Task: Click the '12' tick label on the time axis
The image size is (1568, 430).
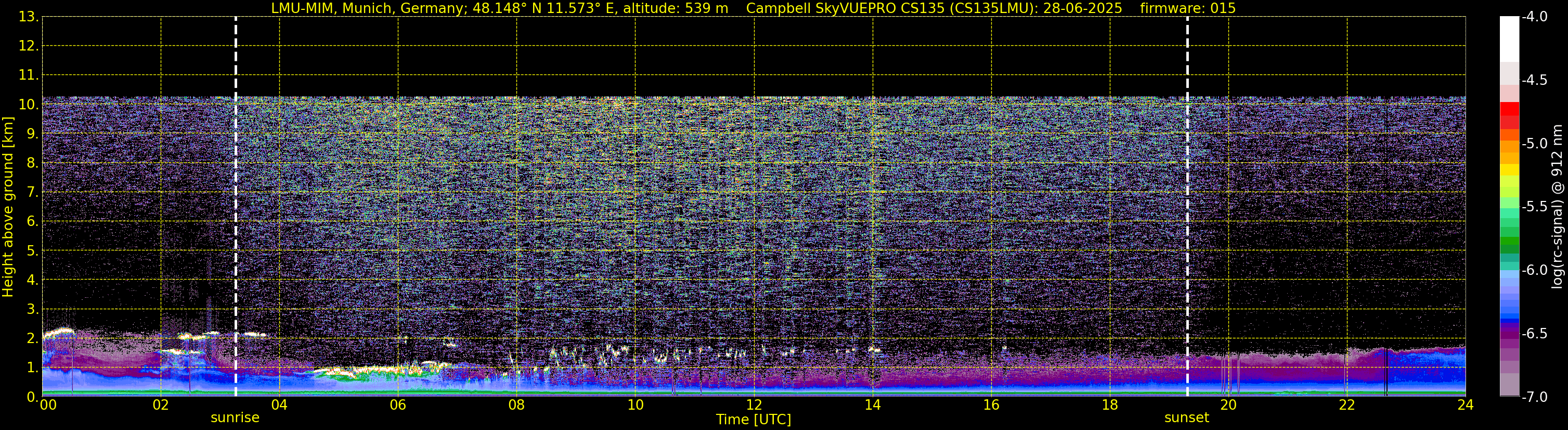Action: (x=754, y=405)
